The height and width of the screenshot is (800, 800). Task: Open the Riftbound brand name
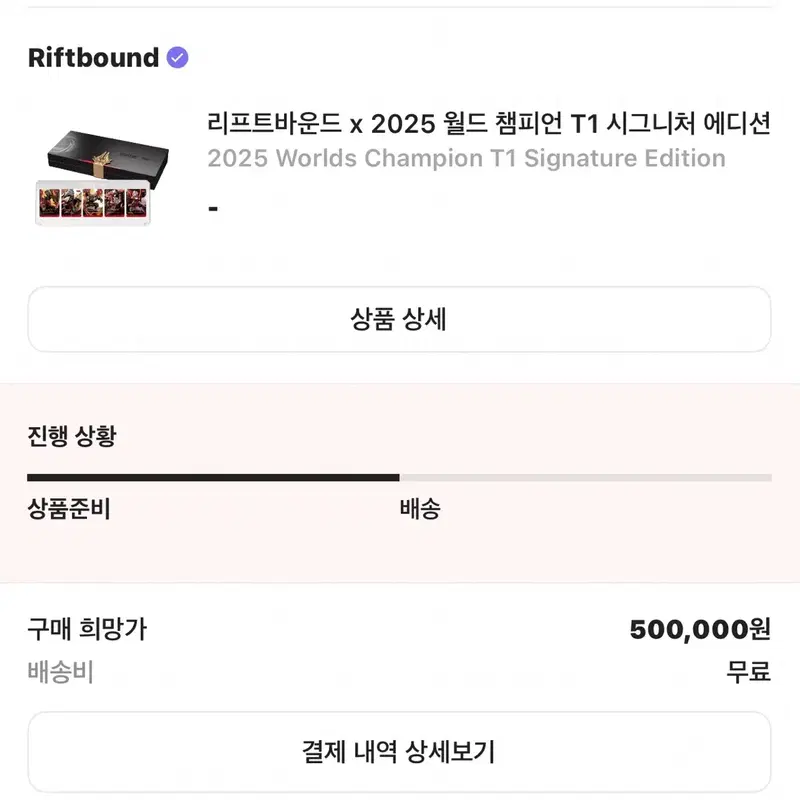(93, 57)
